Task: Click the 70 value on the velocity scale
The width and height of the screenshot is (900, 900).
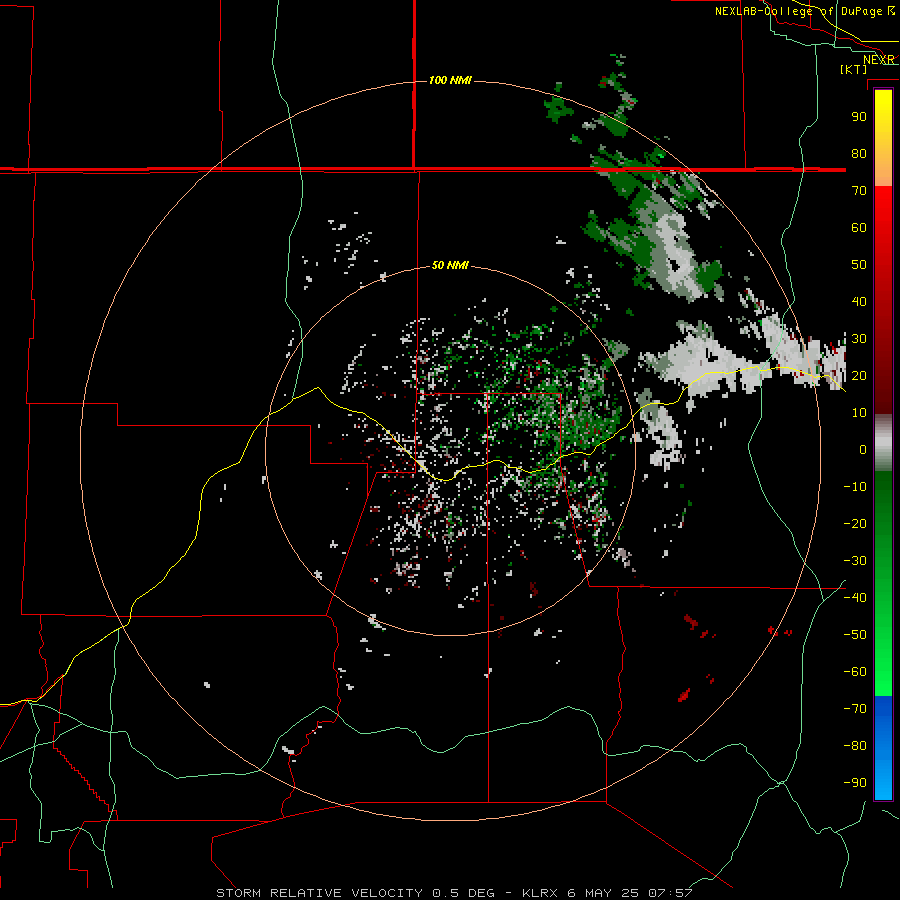Action: tap(859, 191)
